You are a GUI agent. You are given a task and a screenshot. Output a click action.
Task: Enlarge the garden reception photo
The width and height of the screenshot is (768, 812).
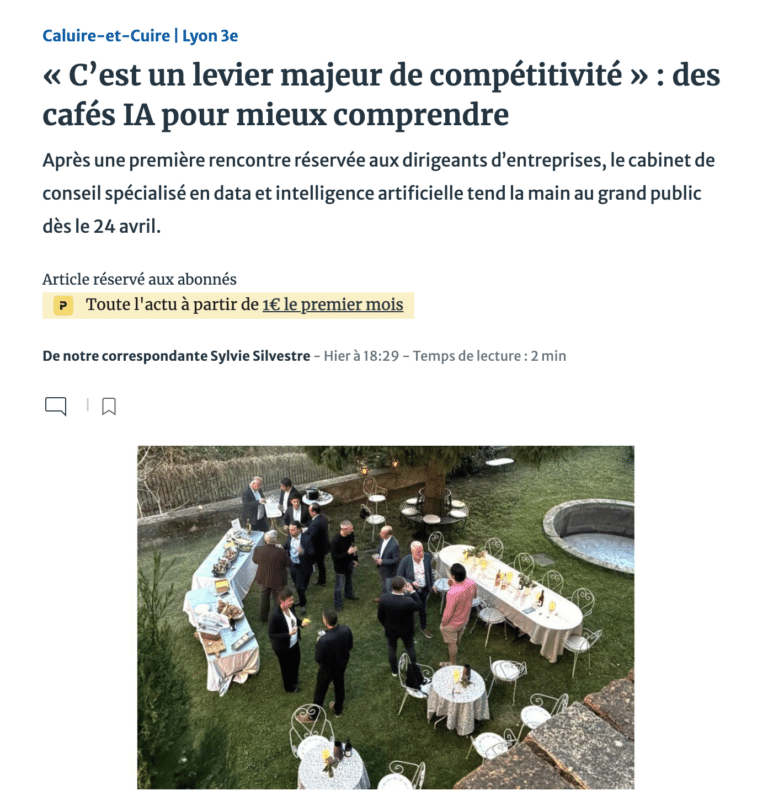(385, 617)
